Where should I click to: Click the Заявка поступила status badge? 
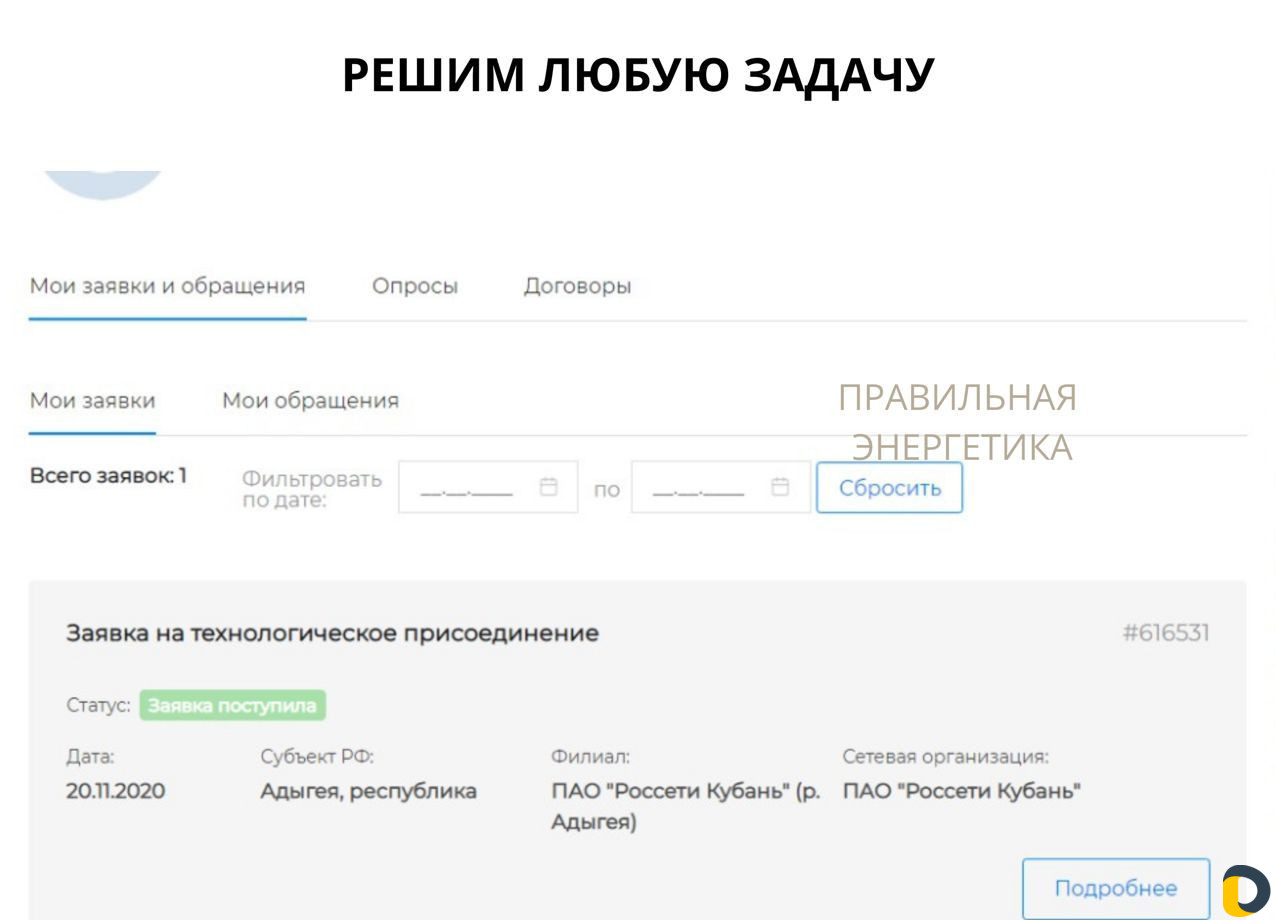232,706
